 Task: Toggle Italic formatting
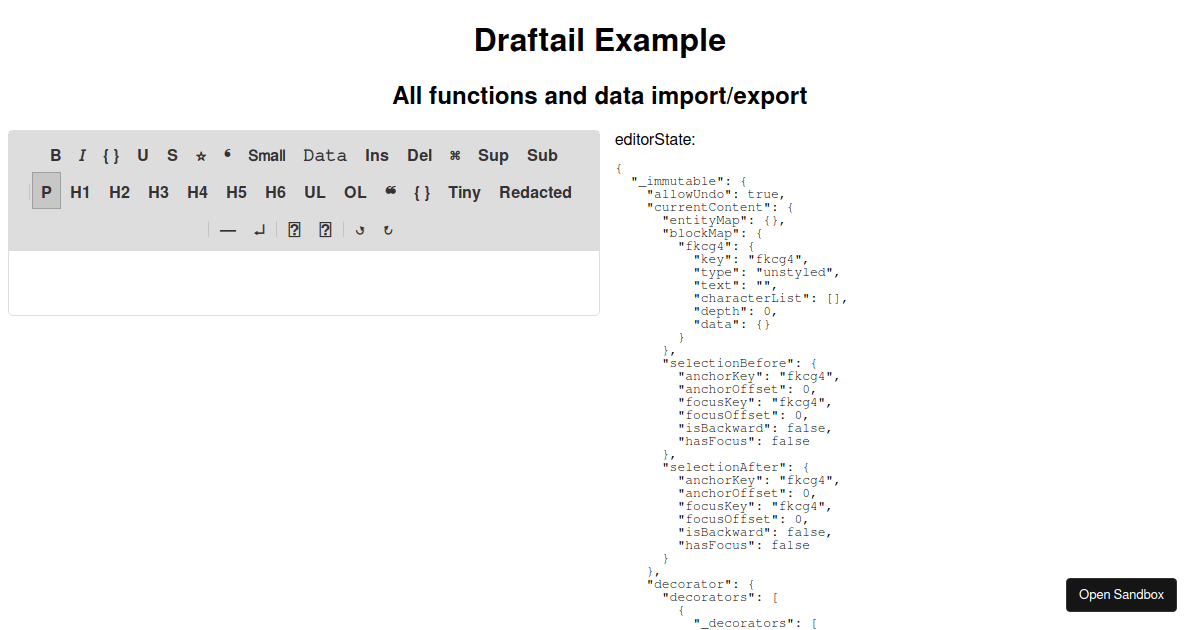[82, 155]
